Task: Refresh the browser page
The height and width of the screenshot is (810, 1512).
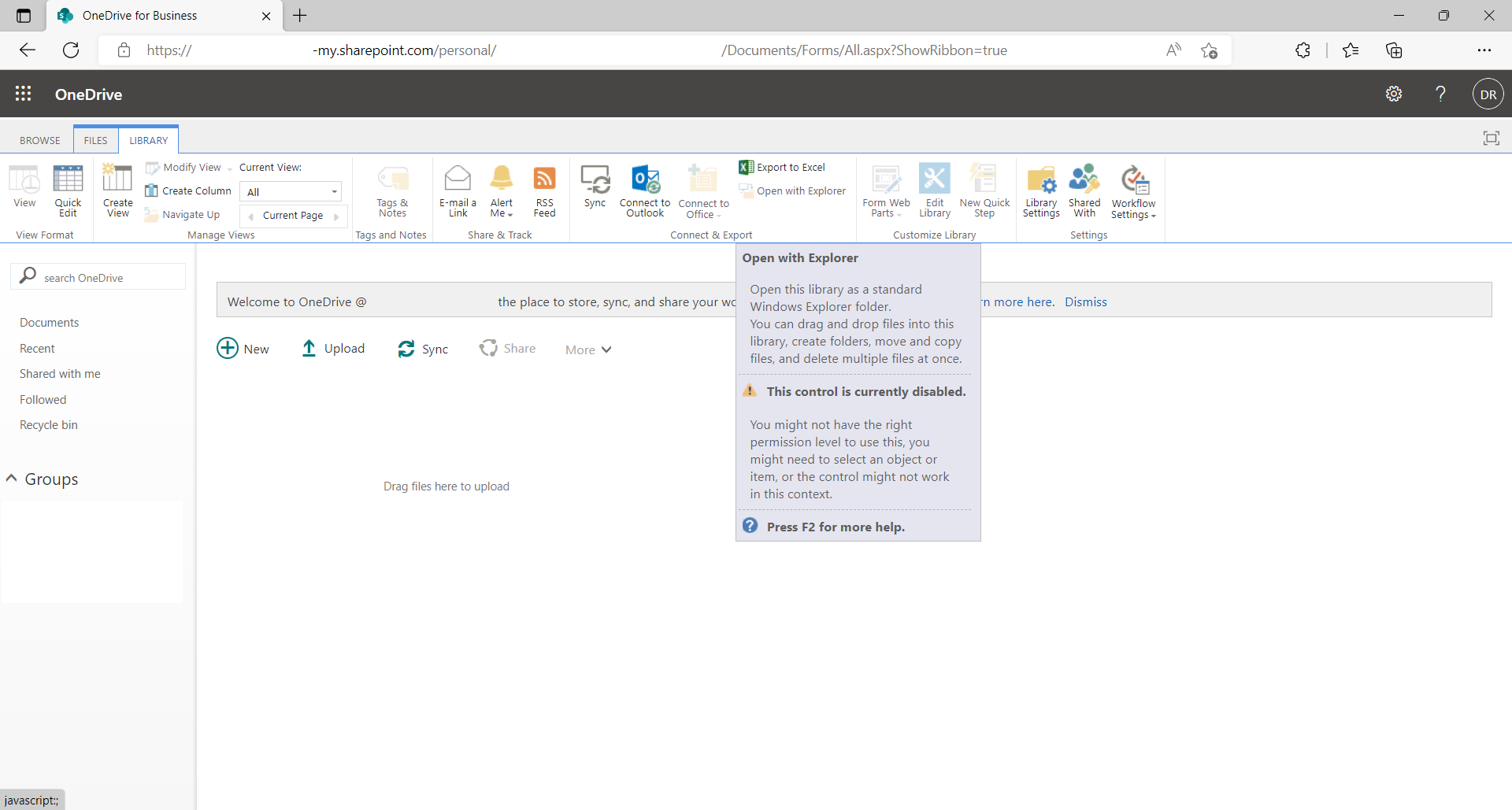Action: coord(71,50)
